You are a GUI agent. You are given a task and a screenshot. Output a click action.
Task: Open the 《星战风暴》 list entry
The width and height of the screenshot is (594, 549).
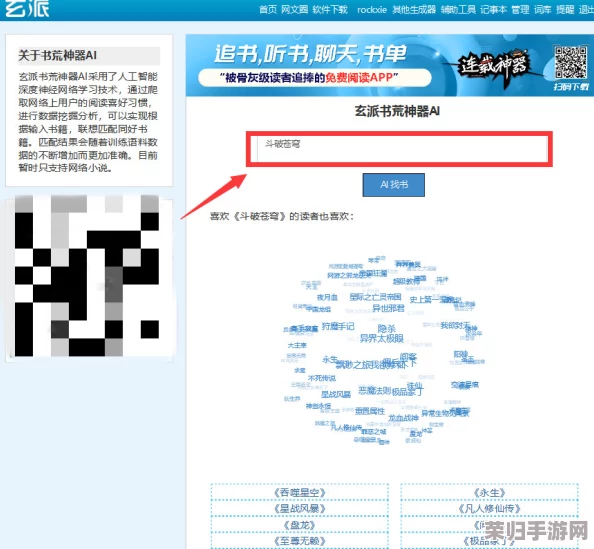pos(300,508)
